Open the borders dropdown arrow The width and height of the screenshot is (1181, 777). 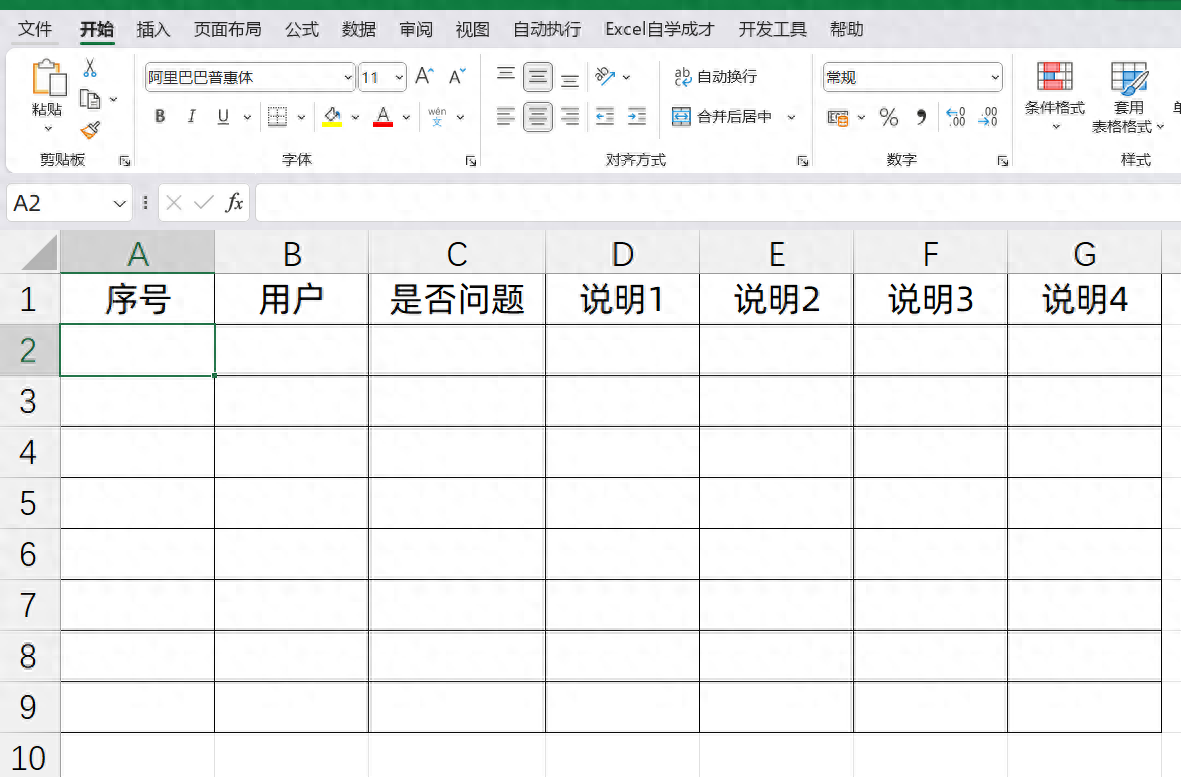pyautogui.click(x=301, y=117)
